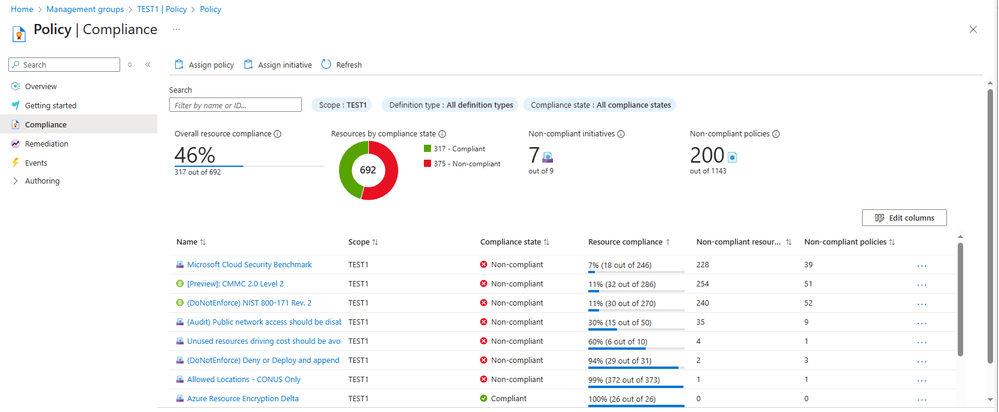The height and width of the screenshot is (412, 999).
Task: Open the Compliance state filter pill
Action: pos(599,105)
